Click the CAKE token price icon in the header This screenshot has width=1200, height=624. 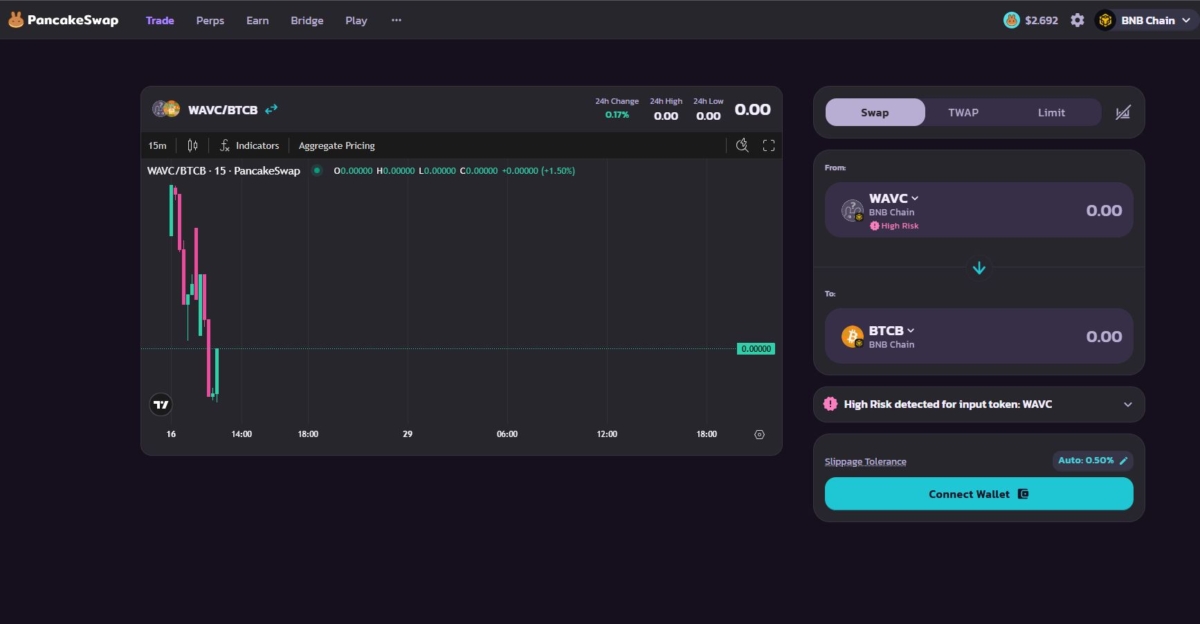tap(1013, 19)
